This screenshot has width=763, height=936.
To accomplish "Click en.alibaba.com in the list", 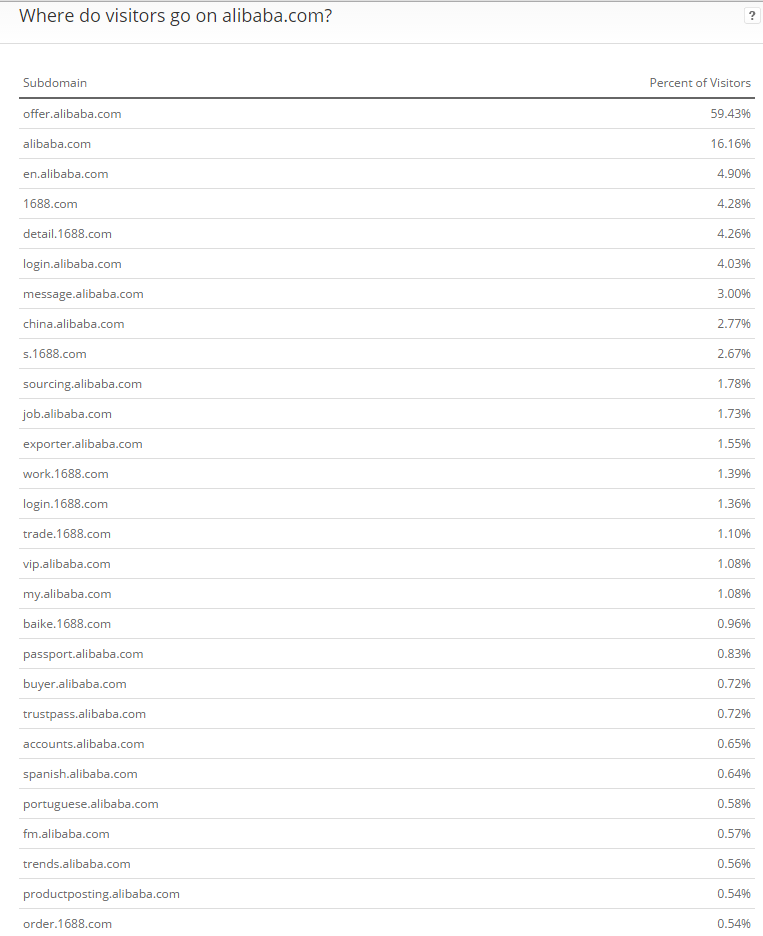I will coord(65,174).
